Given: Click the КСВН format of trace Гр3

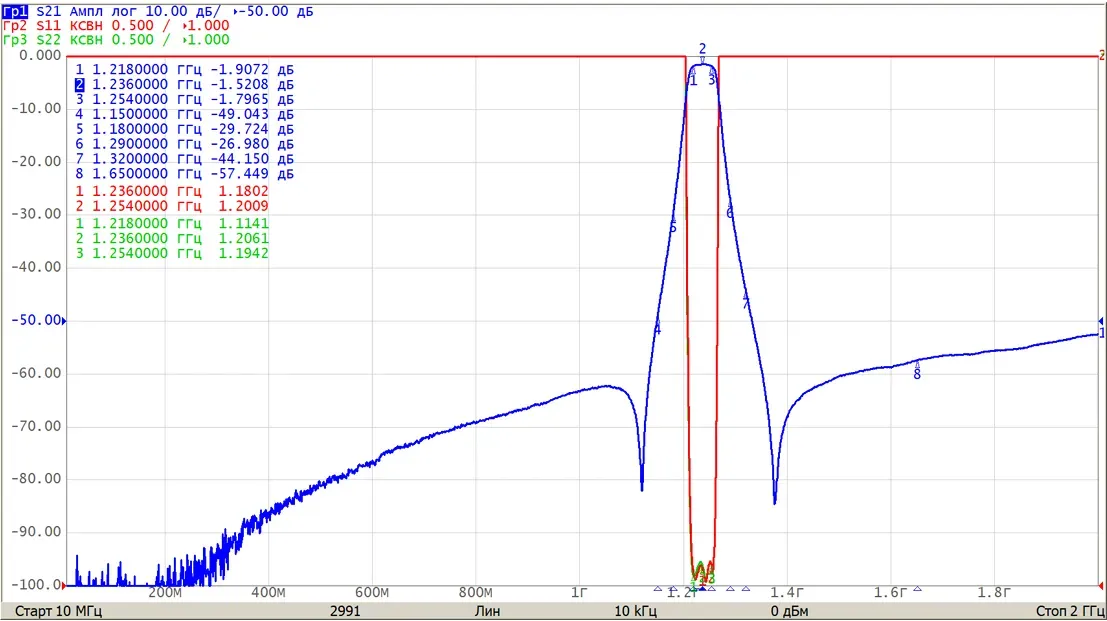Looking at the screenshot, I should (x=86, y=40).
